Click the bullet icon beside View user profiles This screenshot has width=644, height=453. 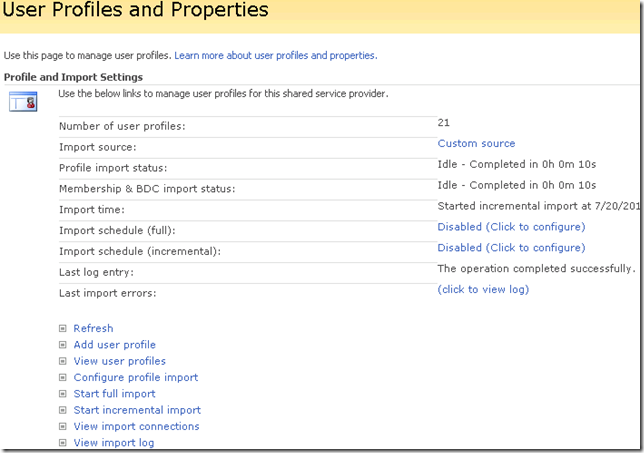click(x=62, y=361)
